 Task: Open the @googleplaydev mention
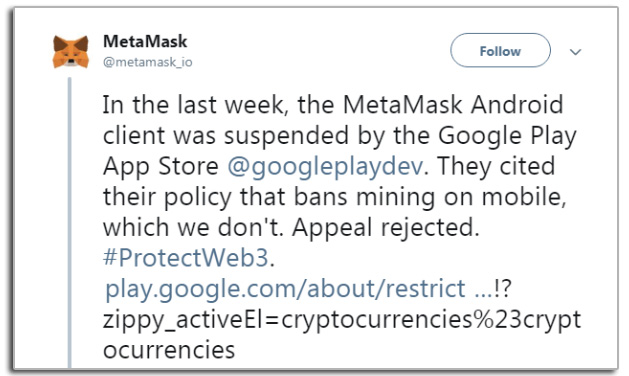click(x=325, y=167)
